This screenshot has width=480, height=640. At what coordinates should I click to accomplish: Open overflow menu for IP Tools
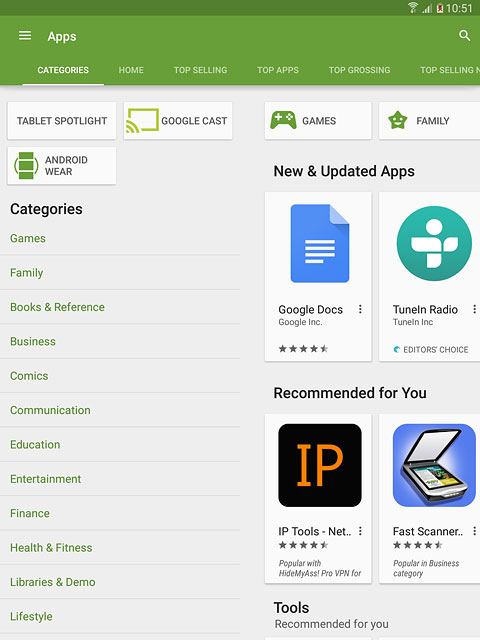360,531
